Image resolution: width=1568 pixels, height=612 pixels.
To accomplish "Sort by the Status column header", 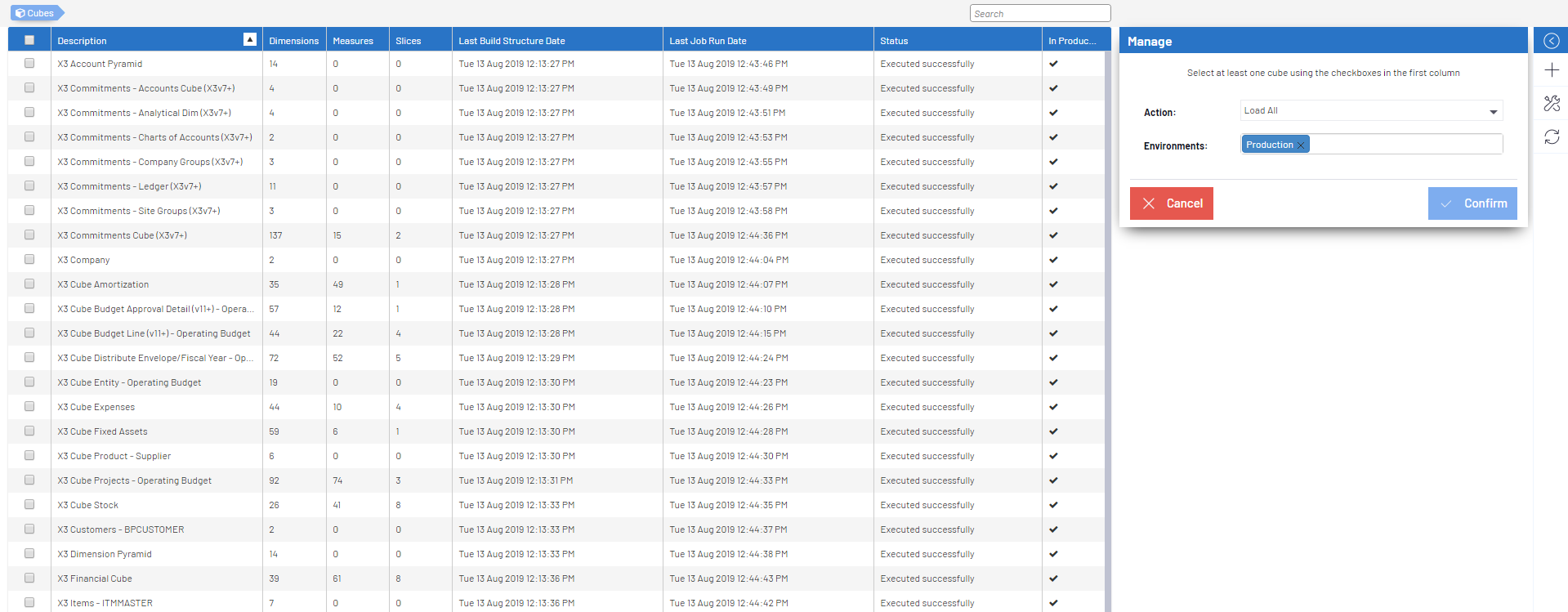I will click(894, 41).
